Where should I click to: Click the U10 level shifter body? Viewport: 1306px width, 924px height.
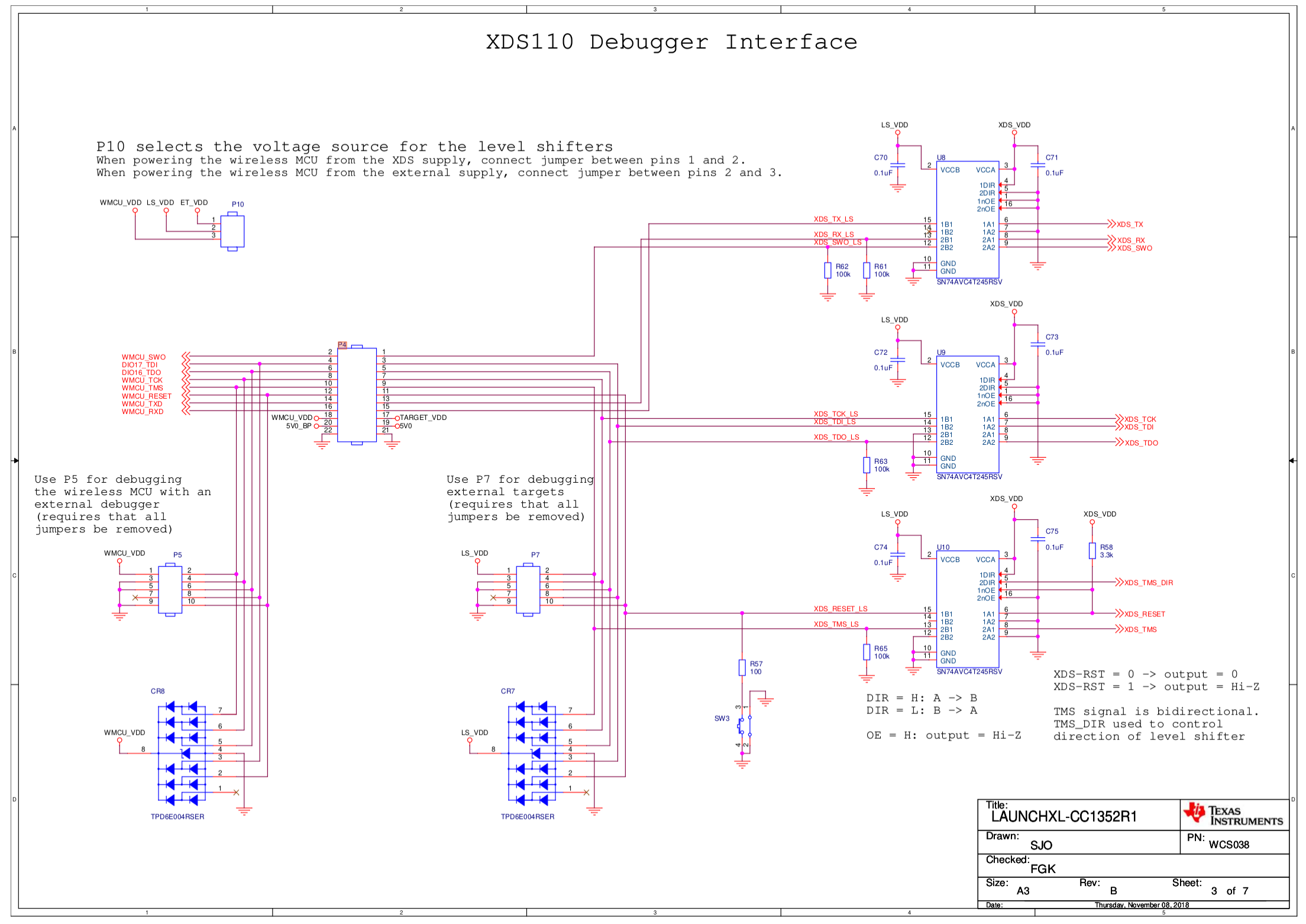967,609
